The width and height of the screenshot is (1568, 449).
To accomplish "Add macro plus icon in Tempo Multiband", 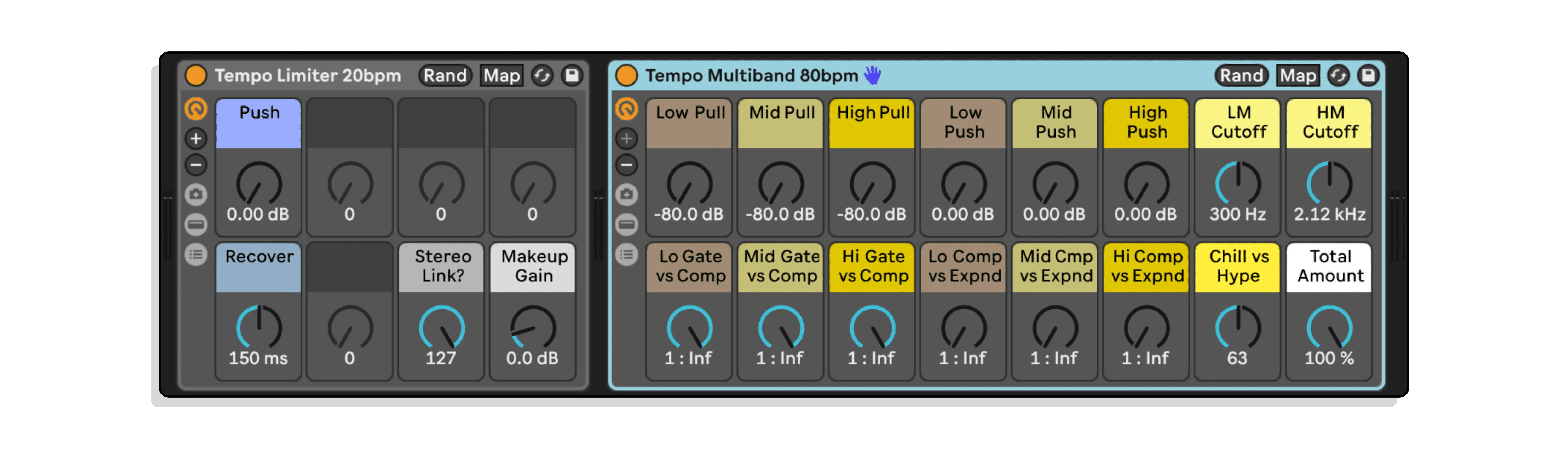I will point(626,139).
